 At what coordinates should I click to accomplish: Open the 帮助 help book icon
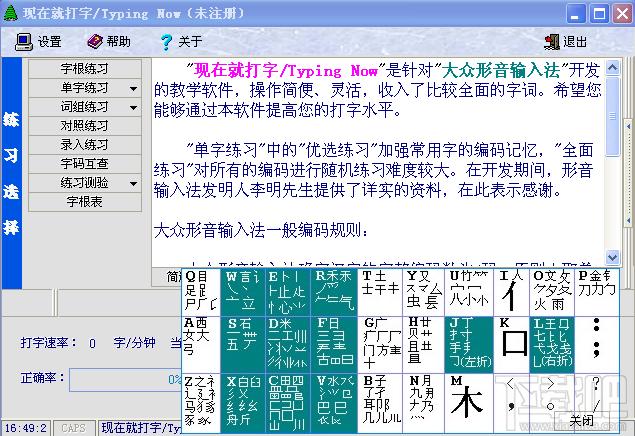coord(95,41)
